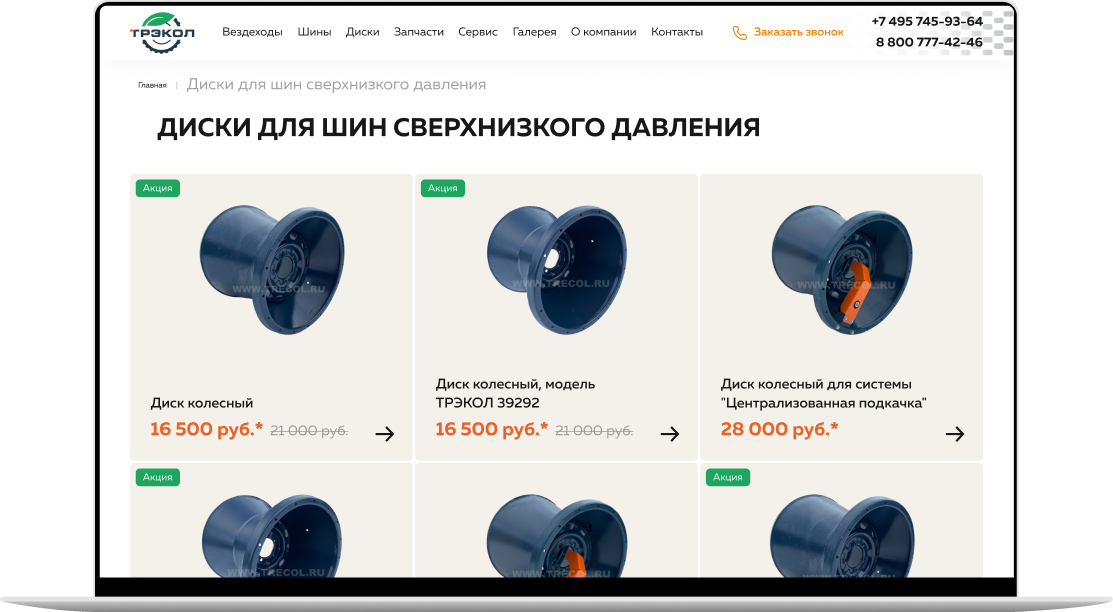Open the Диск колесный product title

(x=202, y=403)
